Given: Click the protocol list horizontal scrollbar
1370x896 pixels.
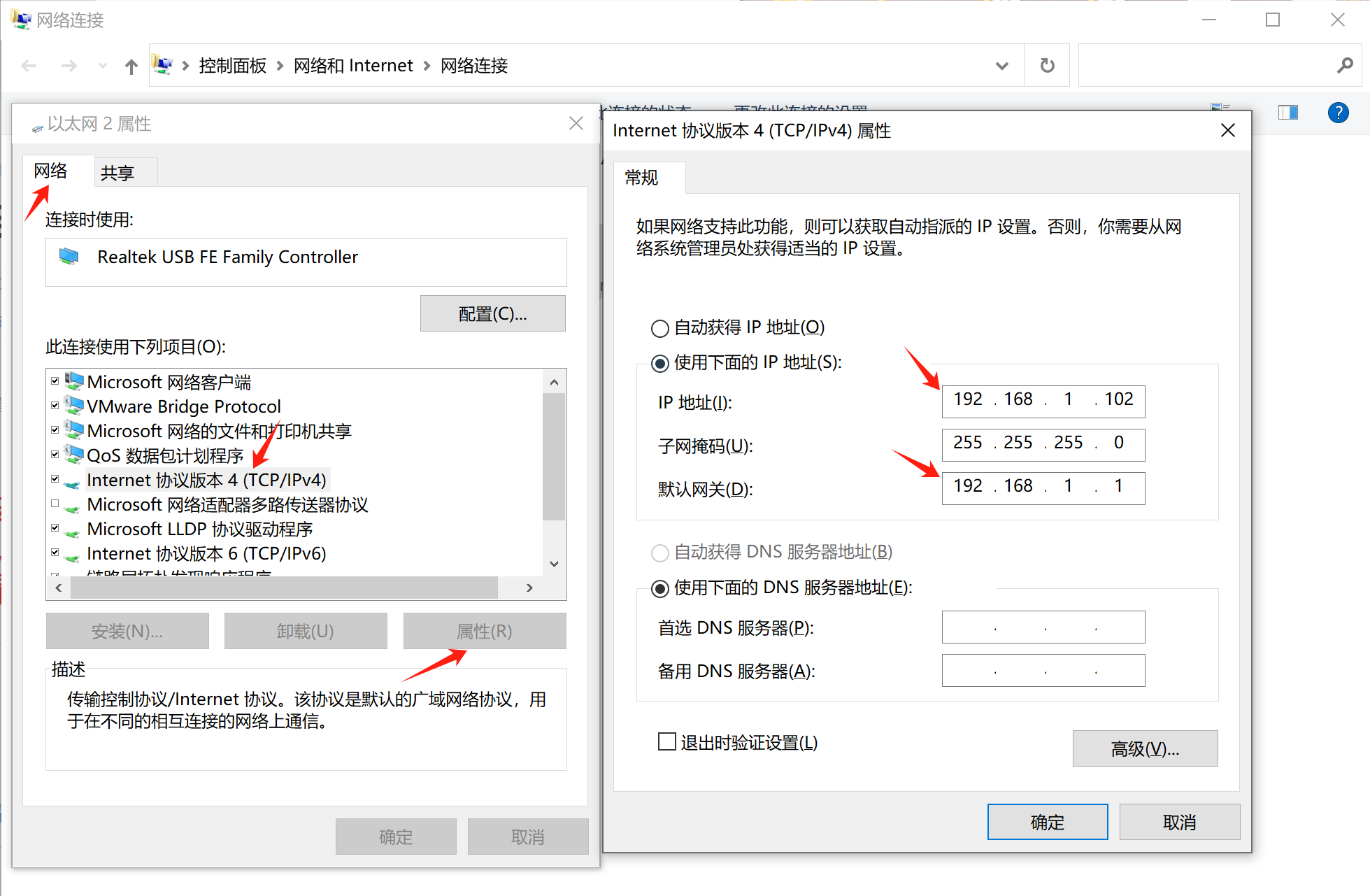Looking at the screenshot, I should pos(284,588).
